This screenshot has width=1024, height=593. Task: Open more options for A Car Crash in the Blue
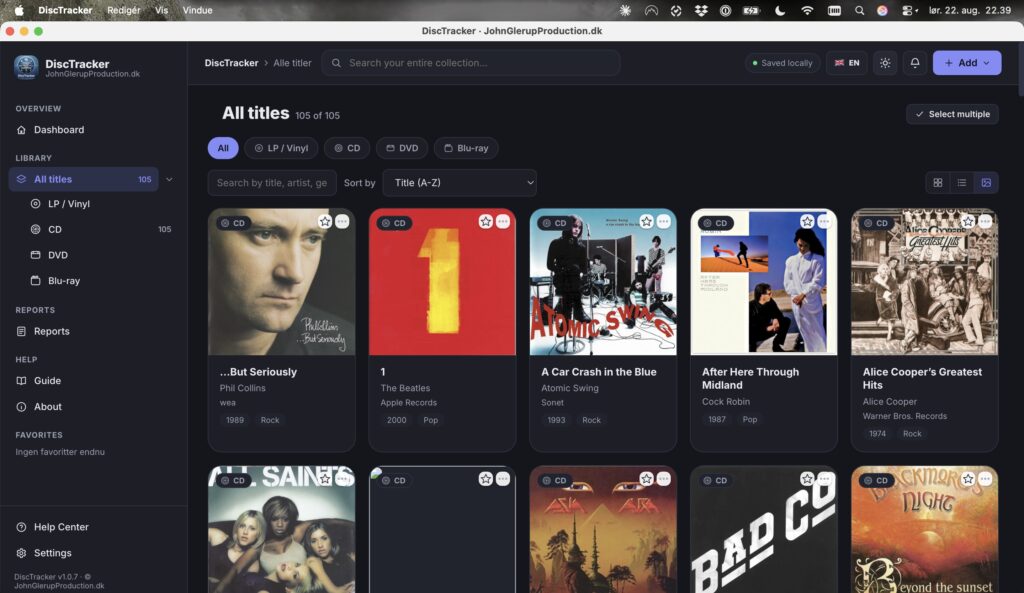tap(664, 221)
